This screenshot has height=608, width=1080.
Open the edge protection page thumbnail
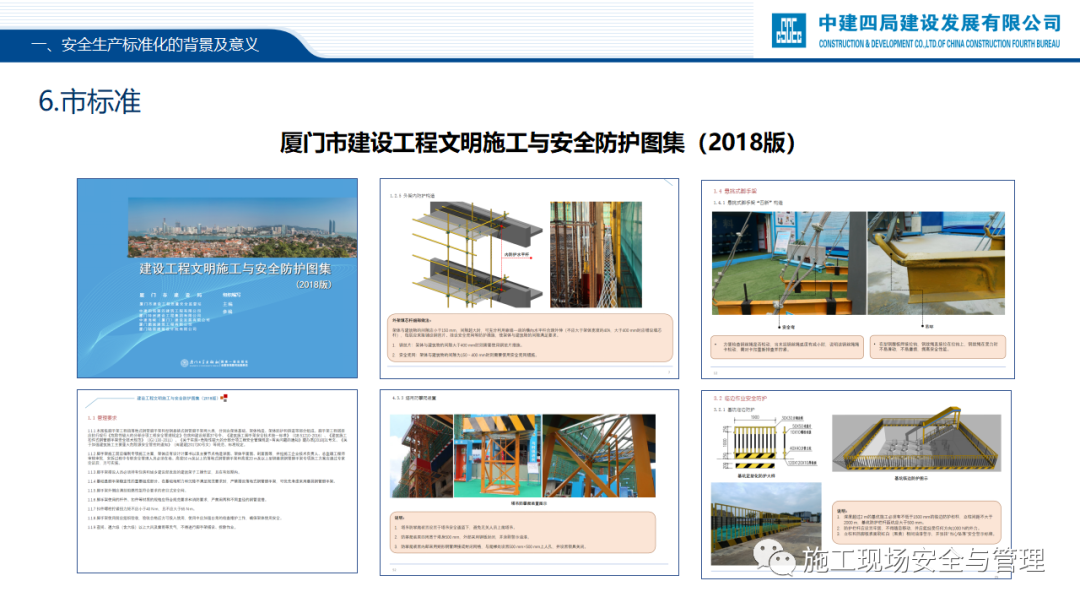(x=856, y=485)
